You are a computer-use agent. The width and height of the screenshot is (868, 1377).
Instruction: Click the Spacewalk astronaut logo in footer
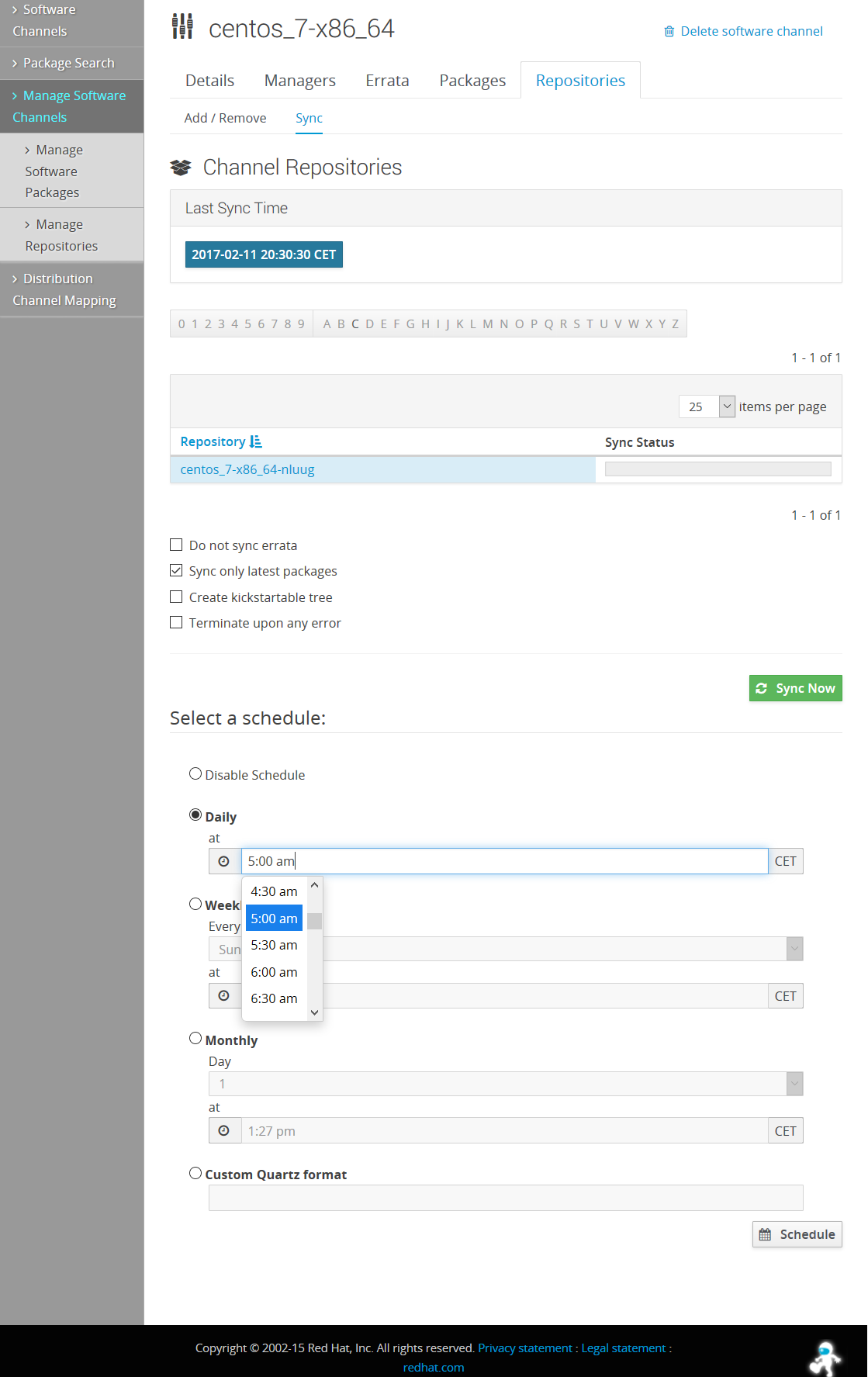coord(824,1358)
